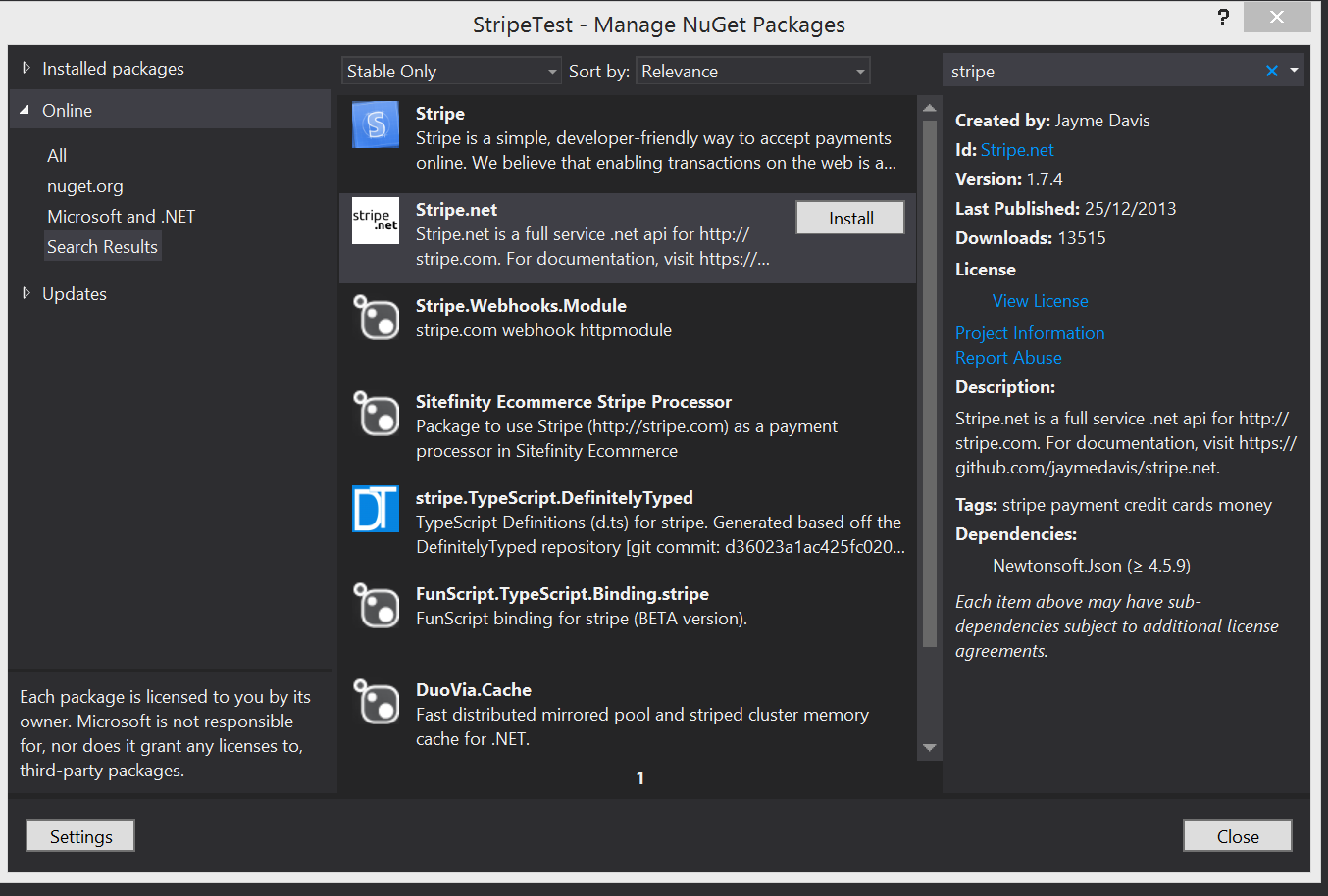Screen dimensions: 1328x896
Task: Select Sitefinity Ecommerce Stripe Processor result title
Action: 574,401
